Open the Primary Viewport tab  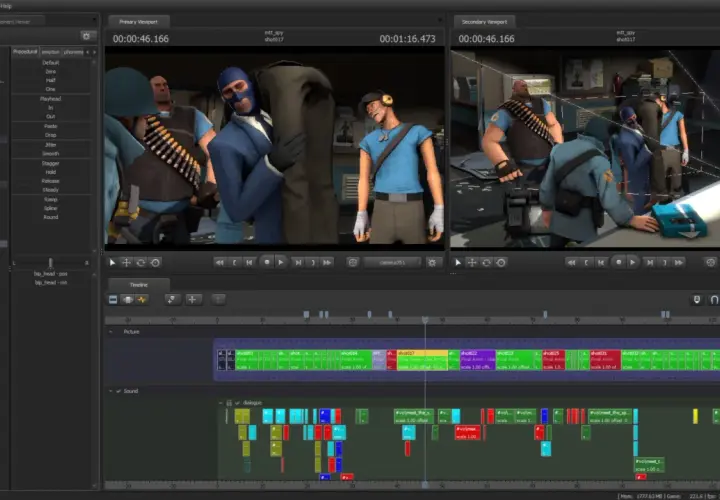[139, 22]
